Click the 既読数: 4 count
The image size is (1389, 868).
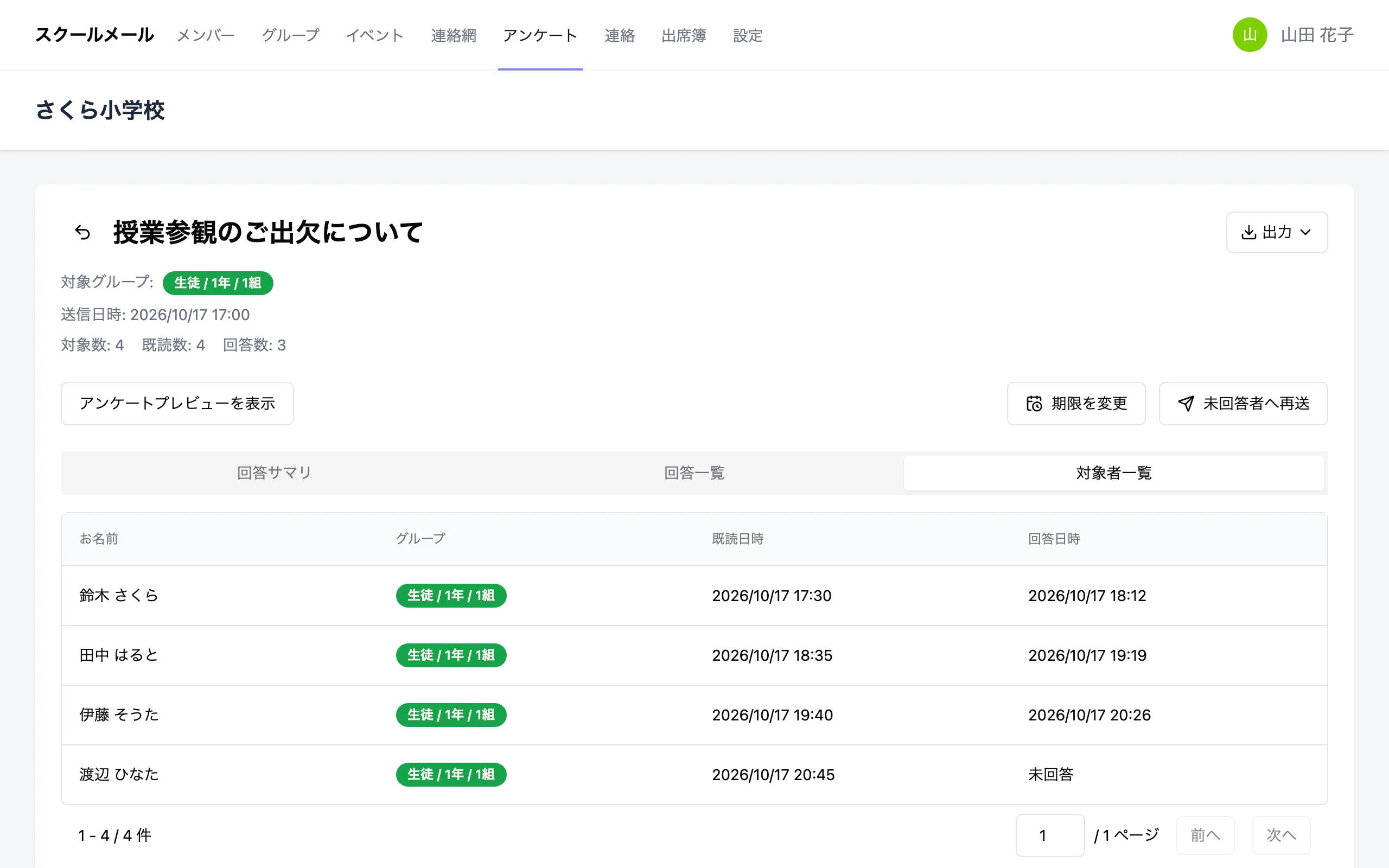(x=173, y=345)
